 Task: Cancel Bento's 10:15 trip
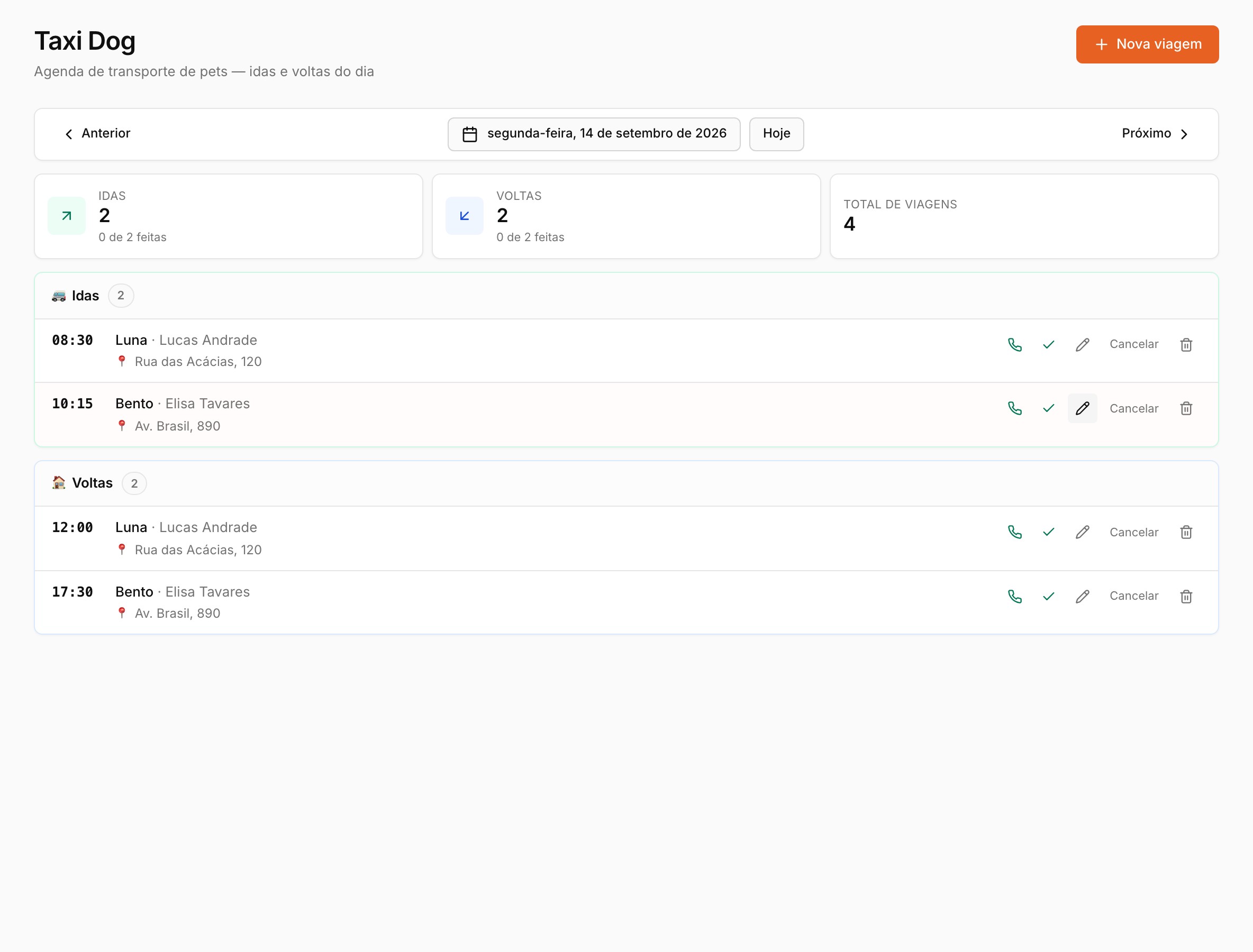[1134, 408]
